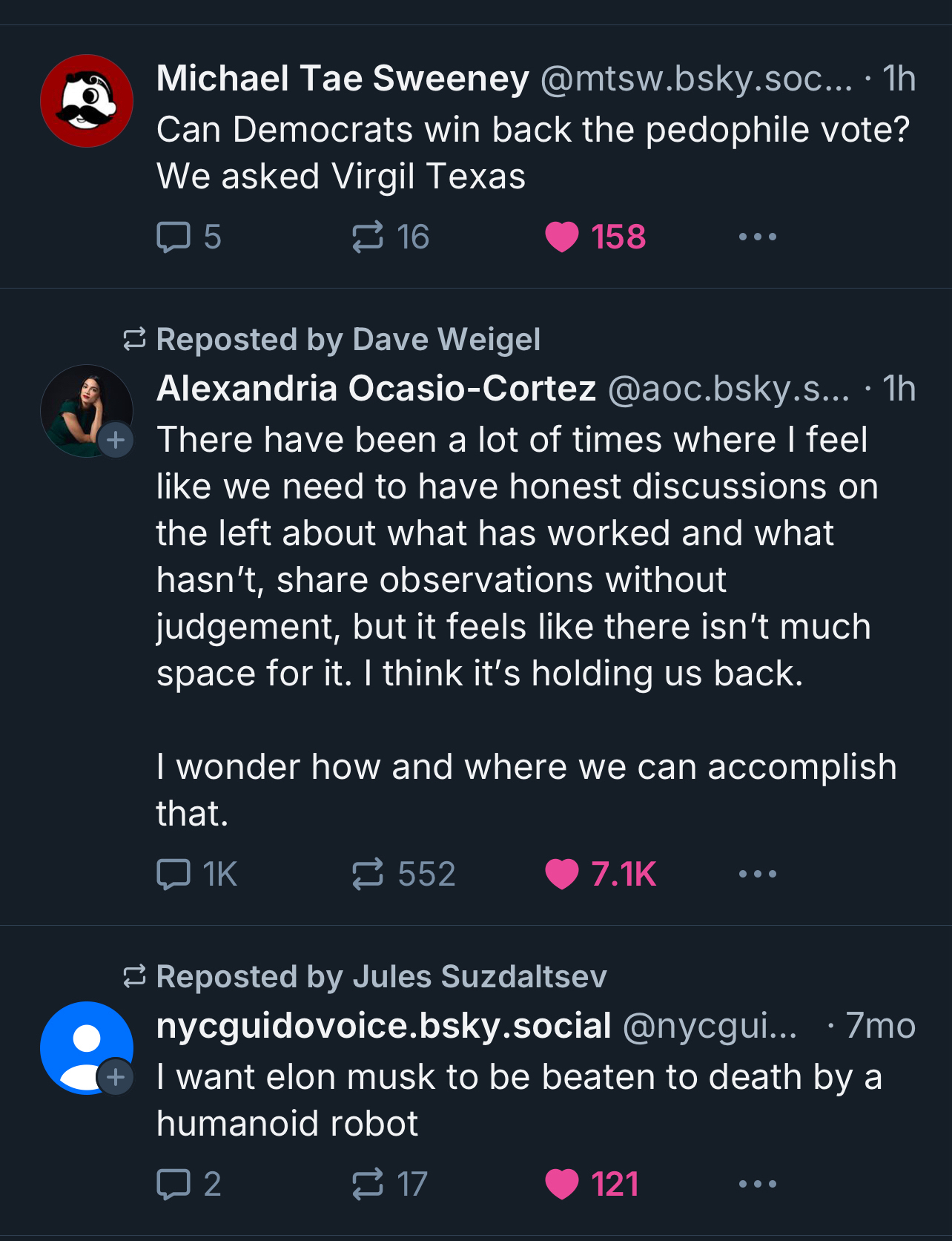Follow nycguidovoice via avatar plus badge
This screenshot has width=952, height=1241.
click(116, 1076)
